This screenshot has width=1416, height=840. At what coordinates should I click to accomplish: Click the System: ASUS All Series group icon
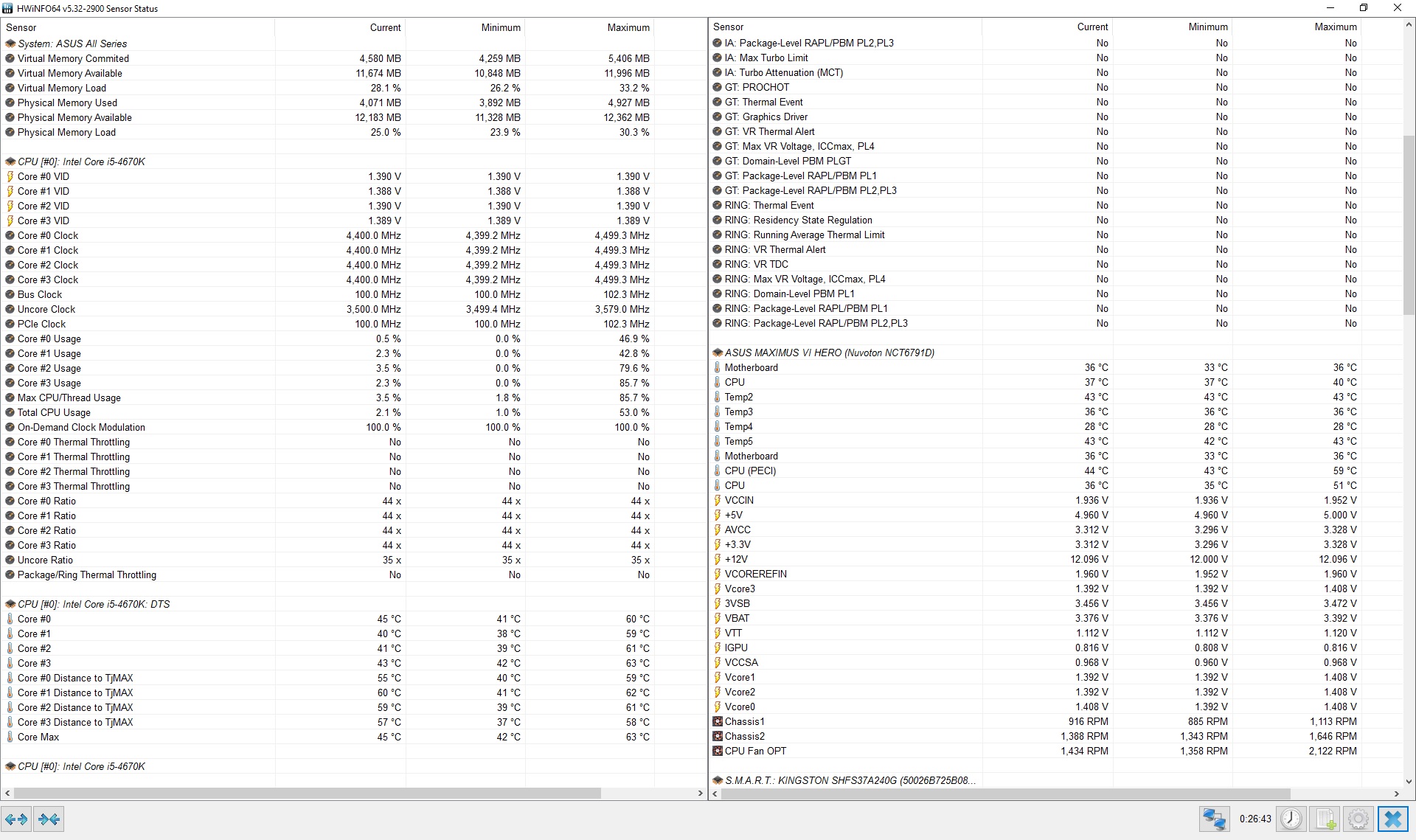10,44
